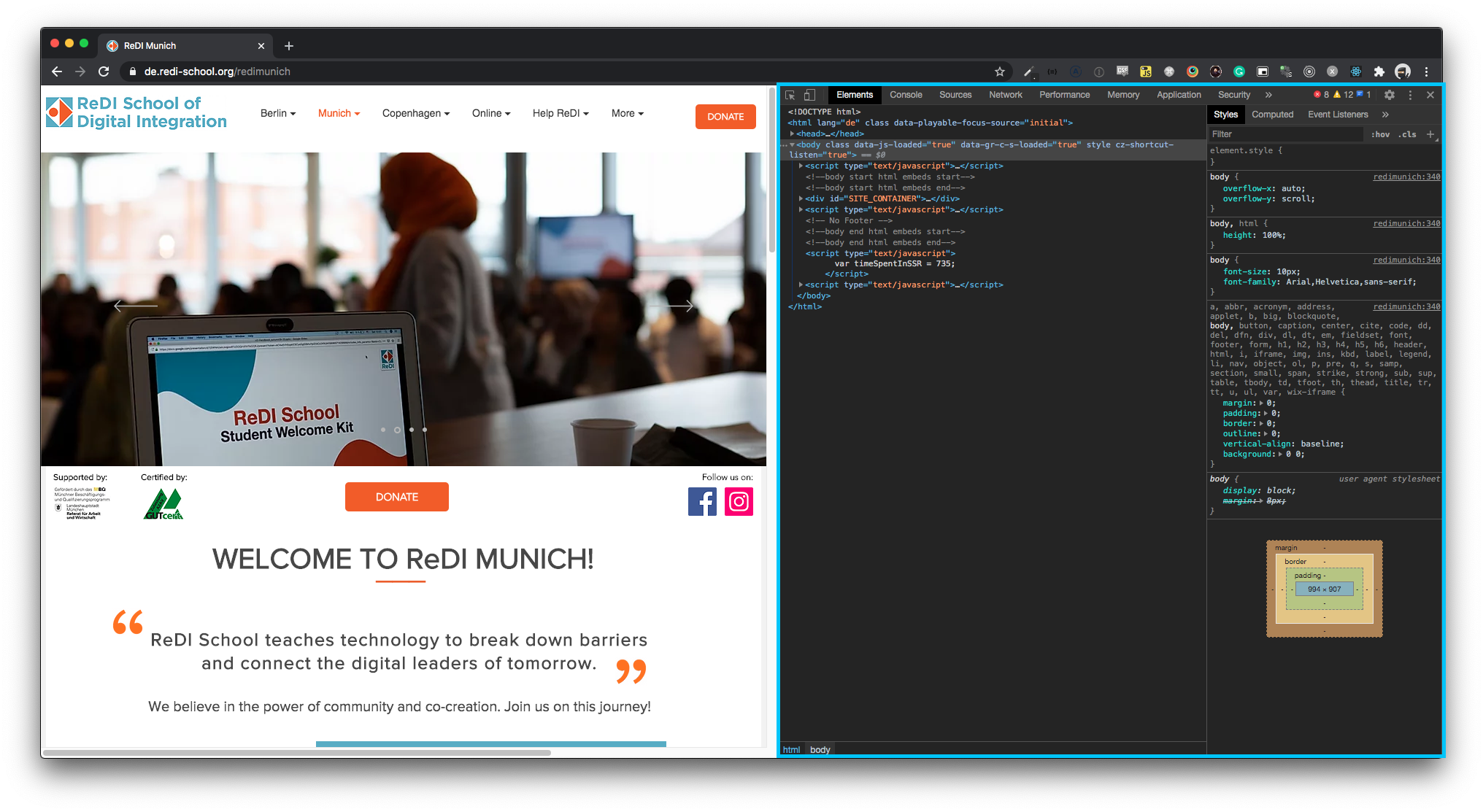
Task: Click the page's horizontal scrollbar thumb
Action: point(297,752)
